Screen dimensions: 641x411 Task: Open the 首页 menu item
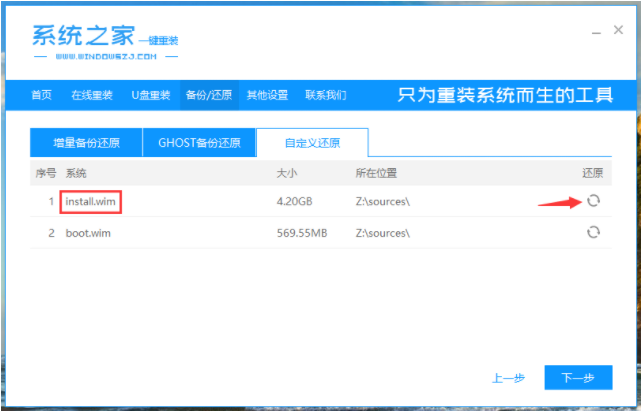click(x=41, y=95)
